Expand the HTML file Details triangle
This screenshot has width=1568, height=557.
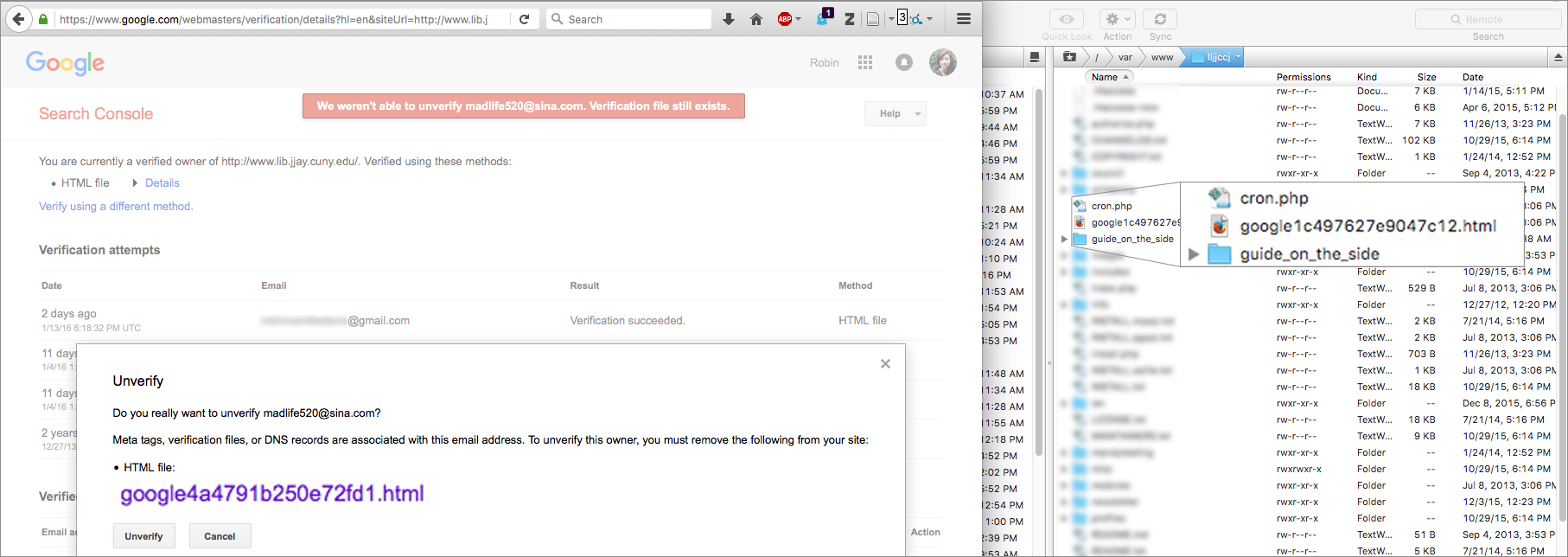135,182
